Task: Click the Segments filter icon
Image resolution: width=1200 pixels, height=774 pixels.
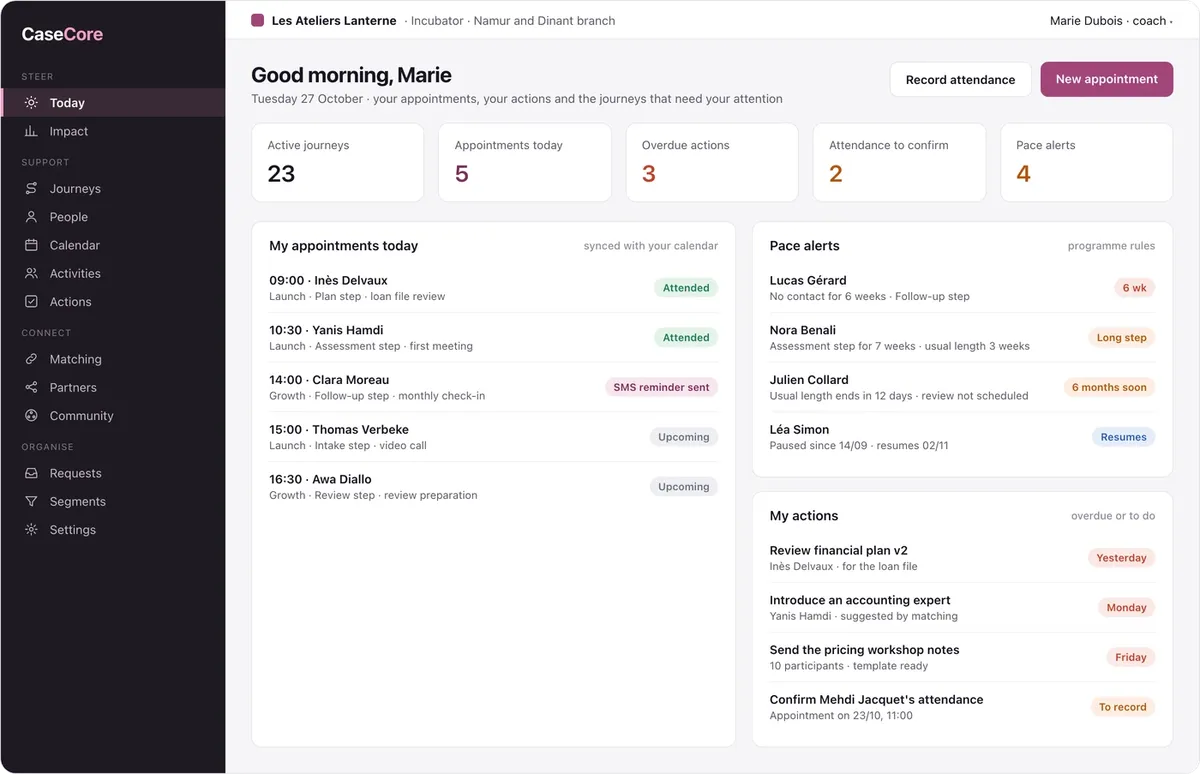Action: point(31,501)
